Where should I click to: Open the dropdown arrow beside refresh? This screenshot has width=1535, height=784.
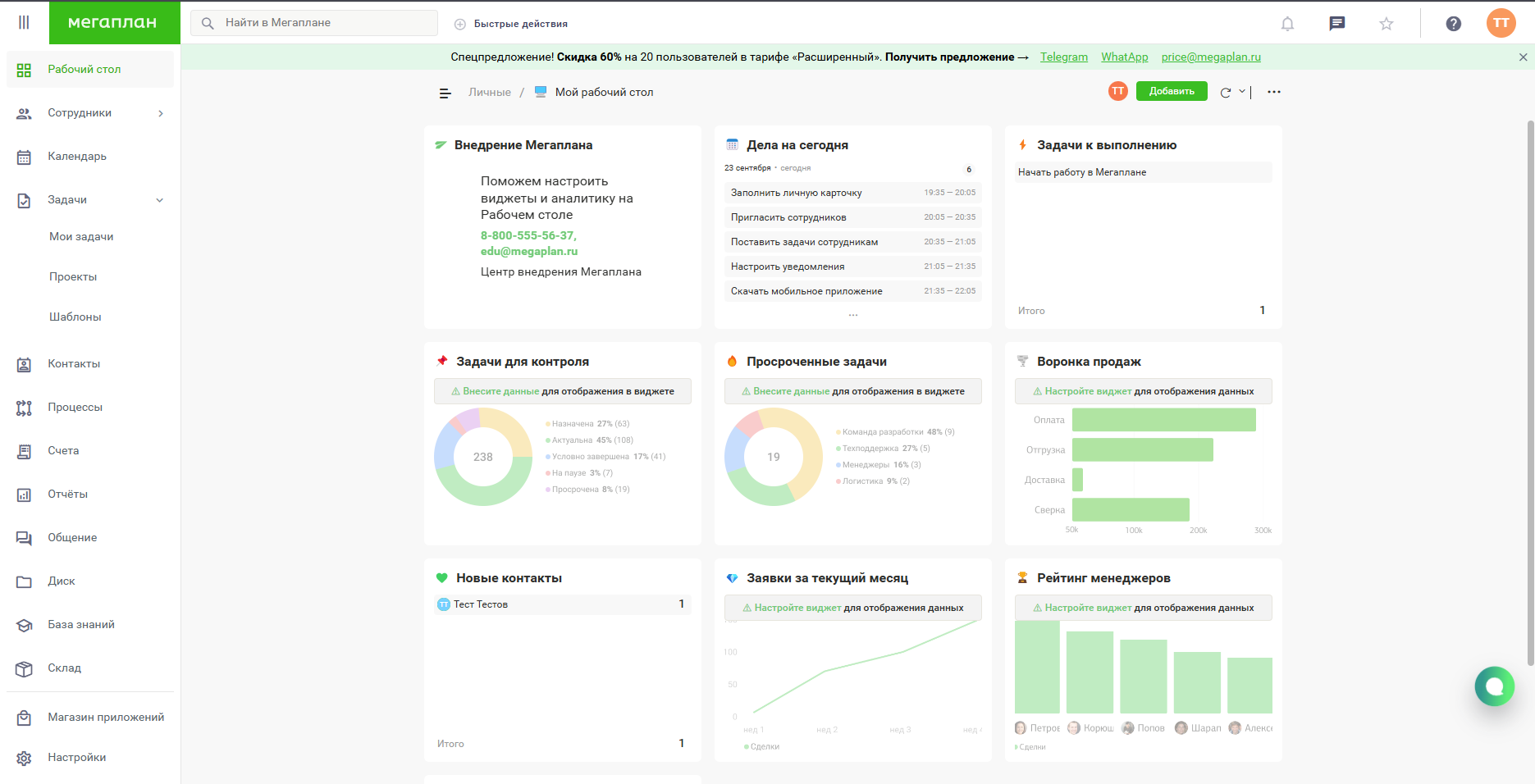pos(1242,91)
